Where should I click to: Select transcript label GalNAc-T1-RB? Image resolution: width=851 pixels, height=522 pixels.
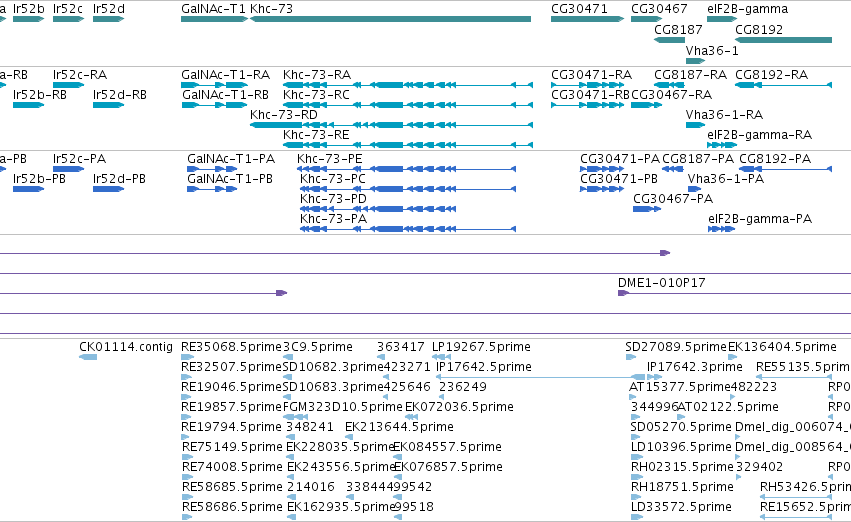coord(225,94)
